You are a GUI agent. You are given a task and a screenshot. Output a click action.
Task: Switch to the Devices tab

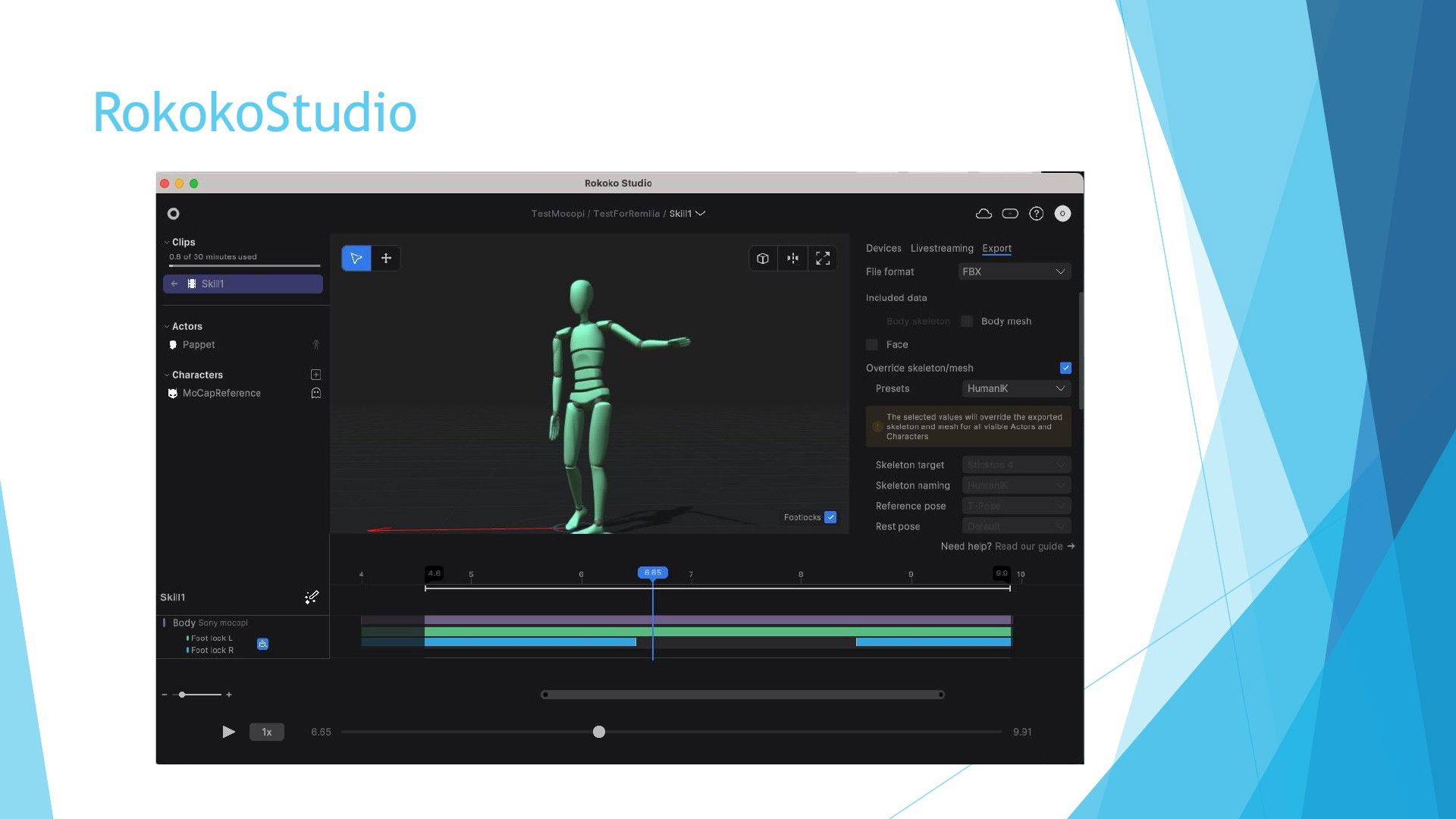[x=883, y=249]
